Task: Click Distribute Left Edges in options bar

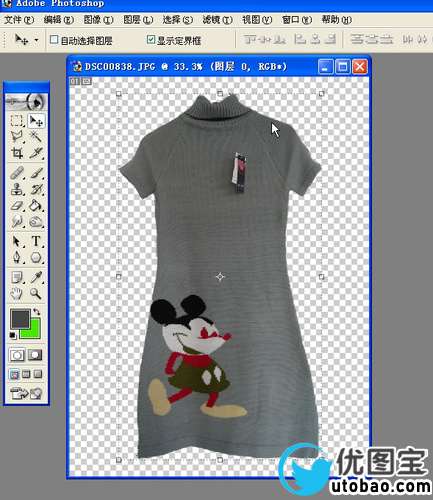Action: 407,40
